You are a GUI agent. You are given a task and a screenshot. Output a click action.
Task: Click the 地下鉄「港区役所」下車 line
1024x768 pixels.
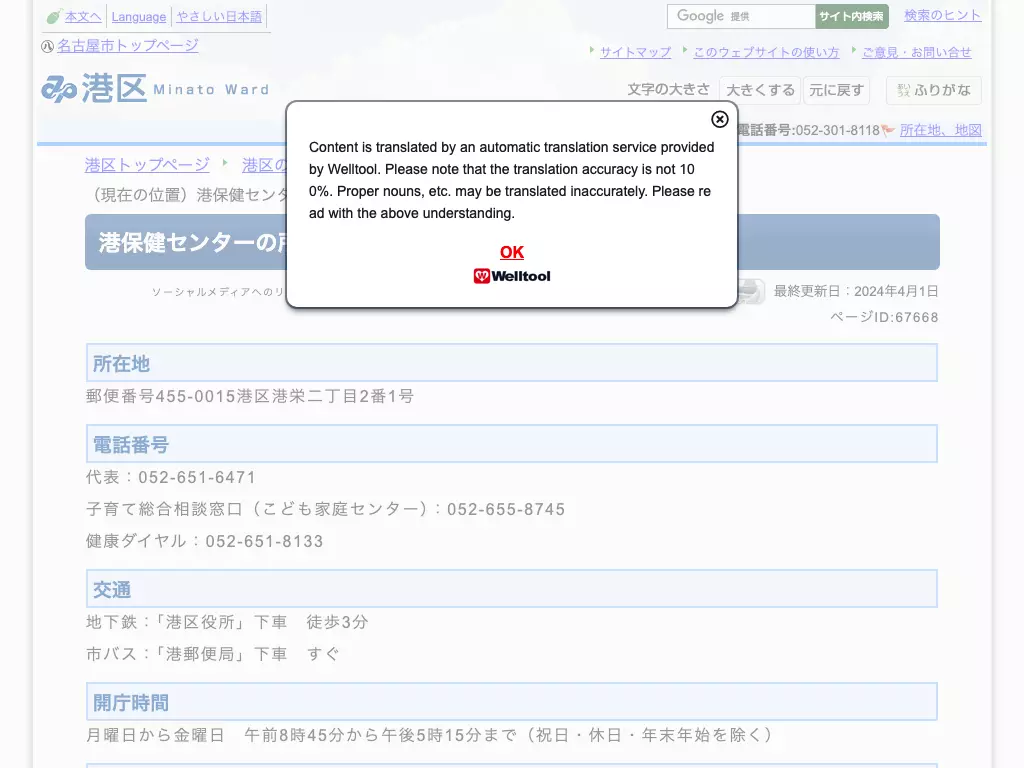[227, 622]
